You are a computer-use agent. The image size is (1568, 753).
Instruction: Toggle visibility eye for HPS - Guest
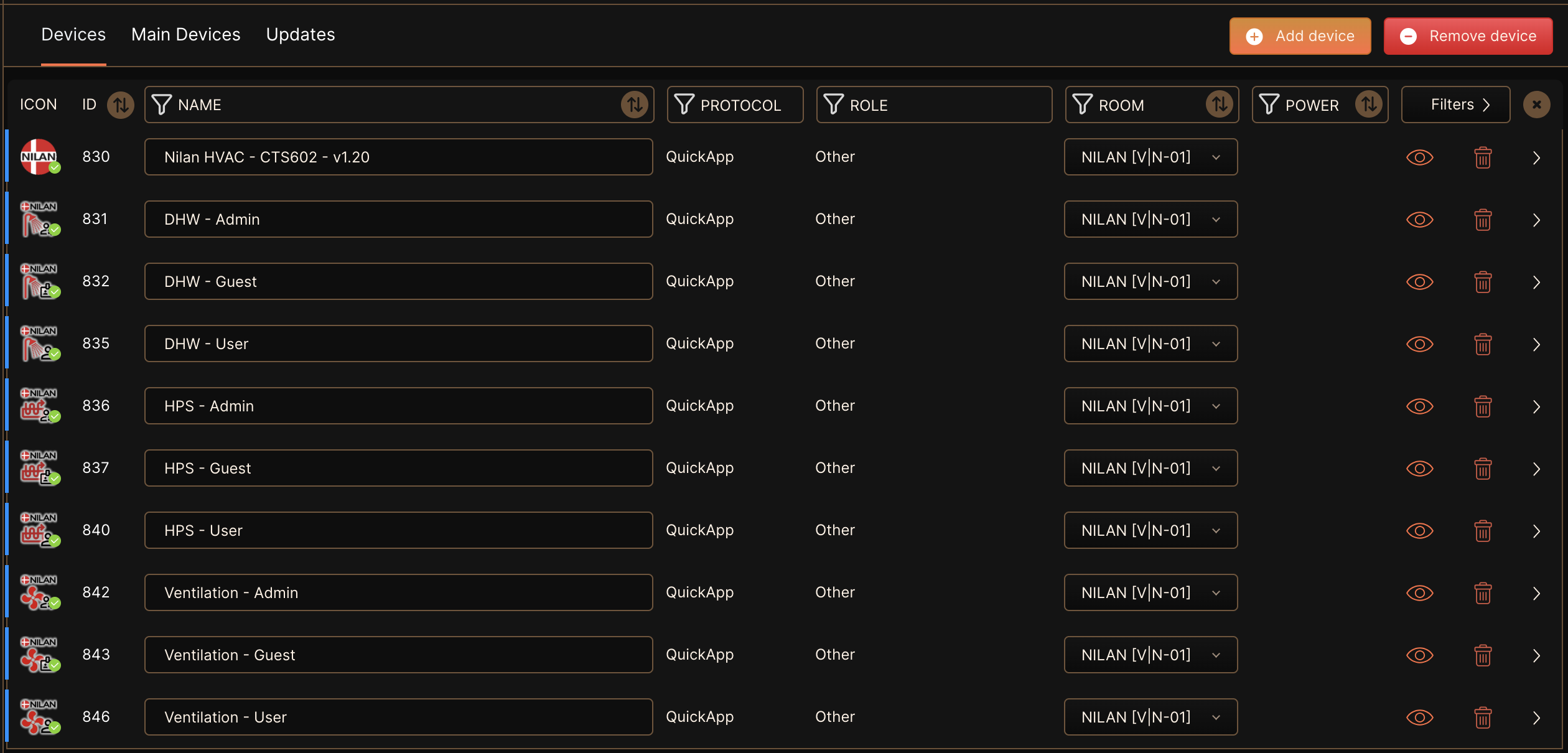[1419, 469]
